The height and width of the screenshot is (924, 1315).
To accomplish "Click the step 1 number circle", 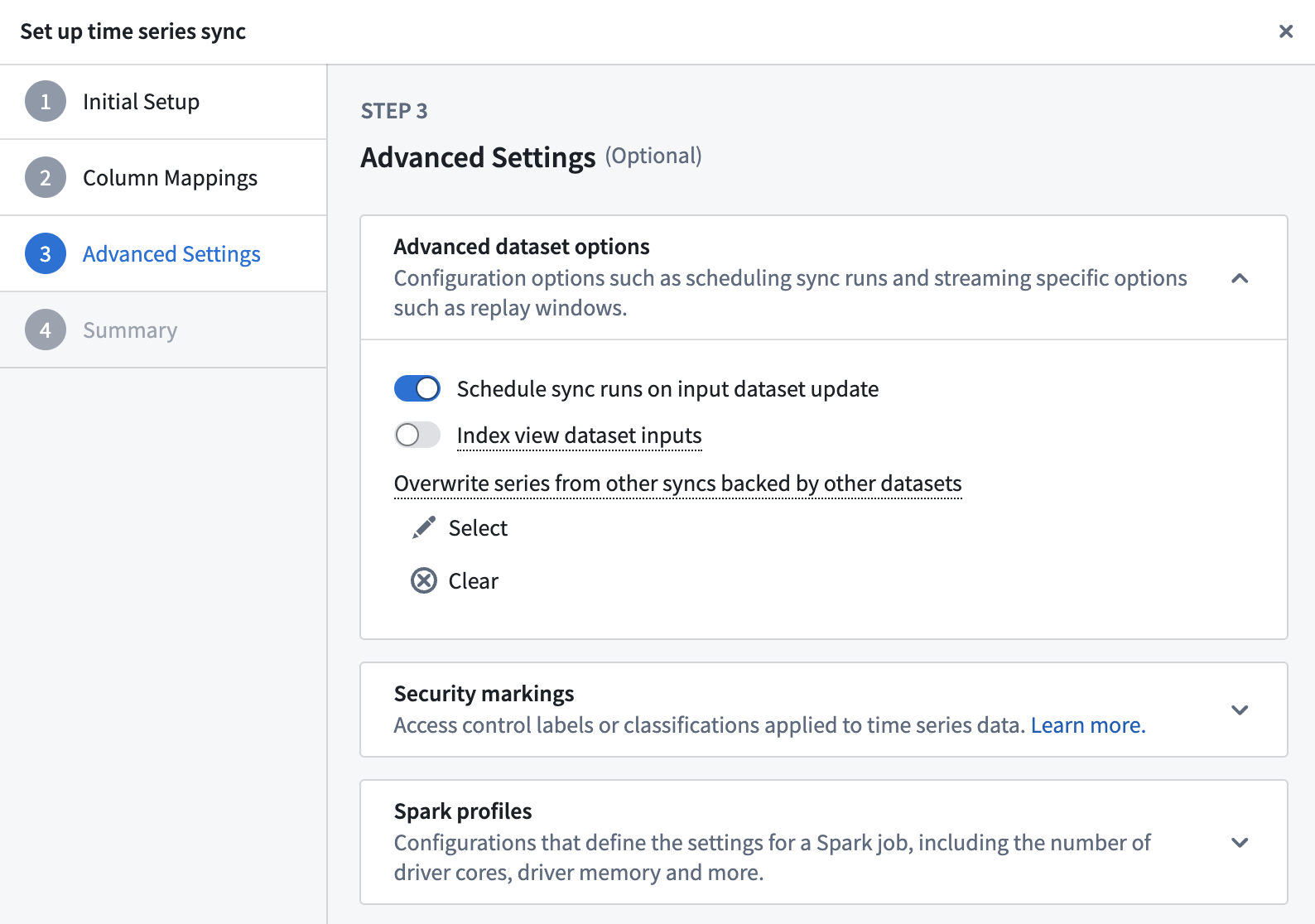I will 46,102.
